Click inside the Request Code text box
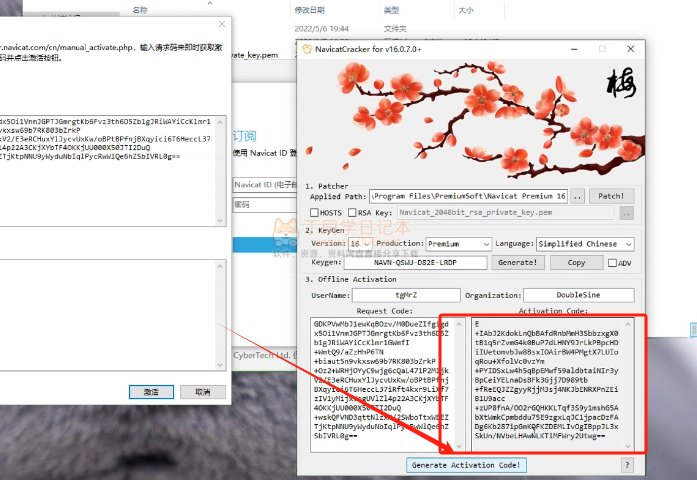The height and width of the screenshot is (480, 697). pyautogui.click(x=382, y=384)
